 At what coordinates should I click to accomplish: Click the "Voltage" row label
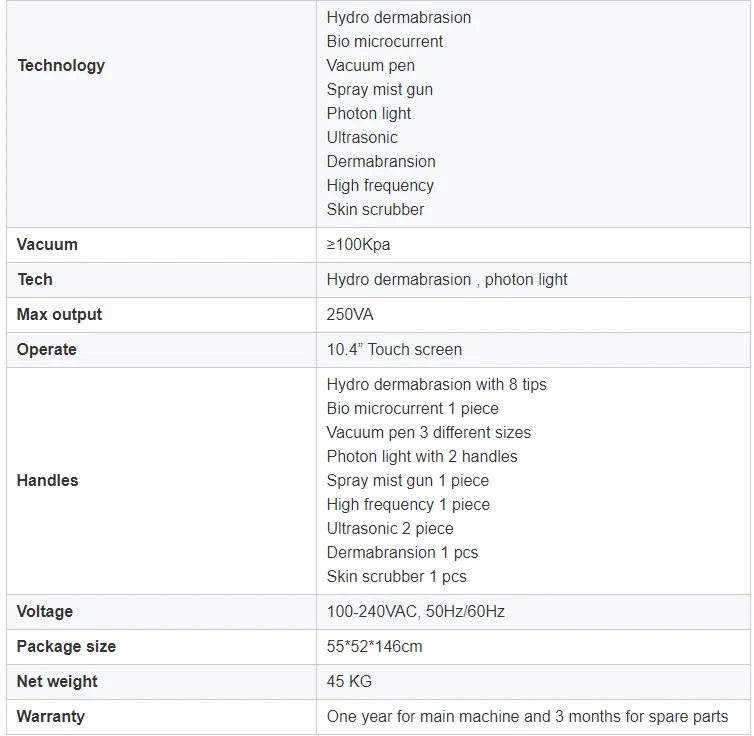[45, 612]
